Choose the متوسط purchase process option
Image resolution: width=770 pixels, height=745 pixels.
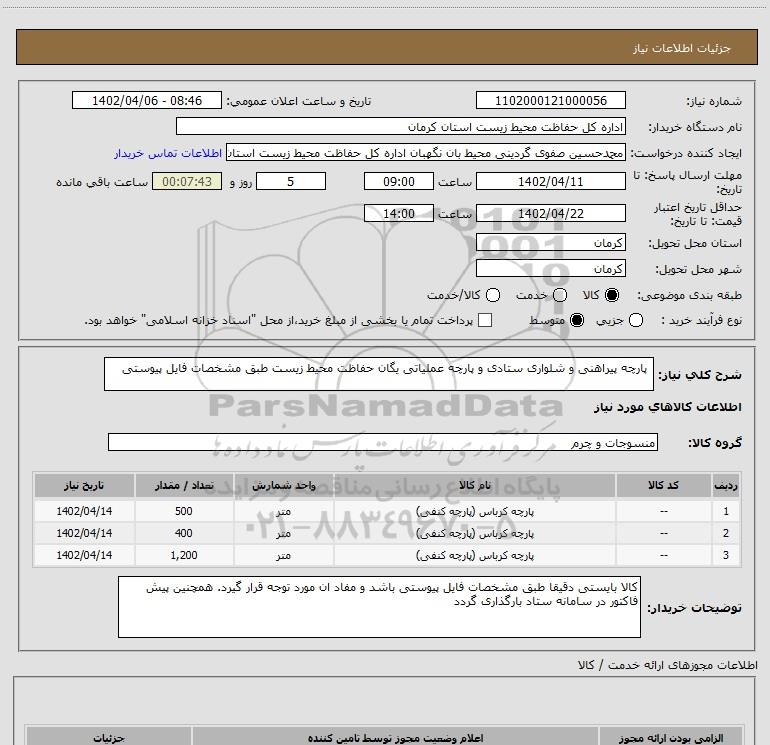click(x=577, y=321)
